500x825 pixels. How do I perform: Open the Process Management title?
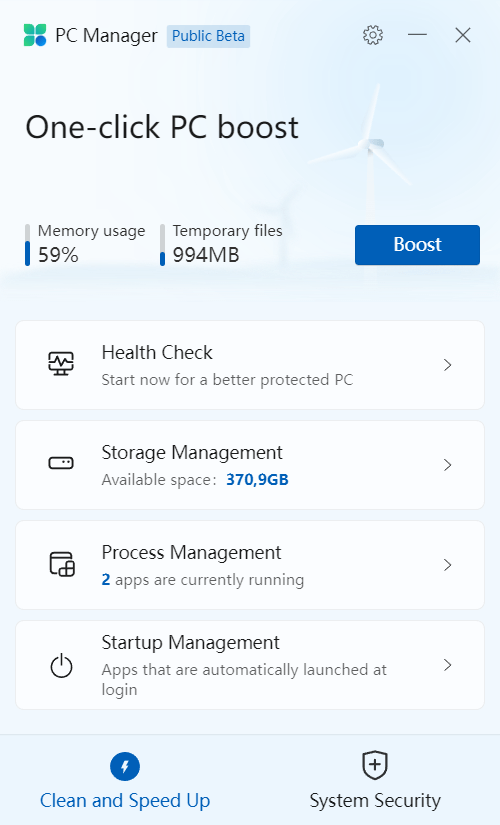click(192, 552)
